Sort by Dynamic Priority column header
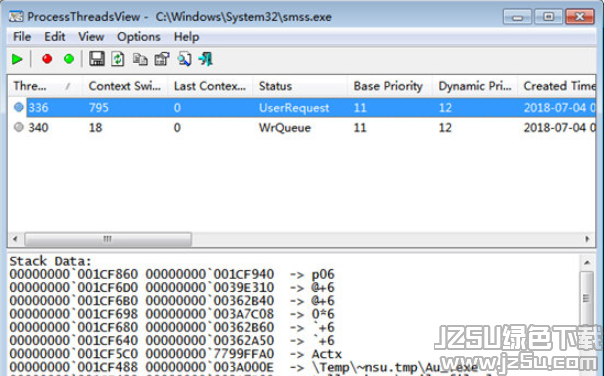This screenshot has width=604, height=376. tap(475, 86)
